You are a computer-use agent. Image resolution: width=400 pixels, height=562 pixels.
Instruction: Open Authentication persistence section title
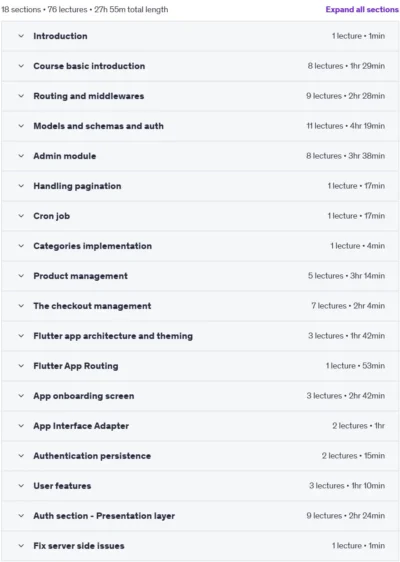pos(92,456)
